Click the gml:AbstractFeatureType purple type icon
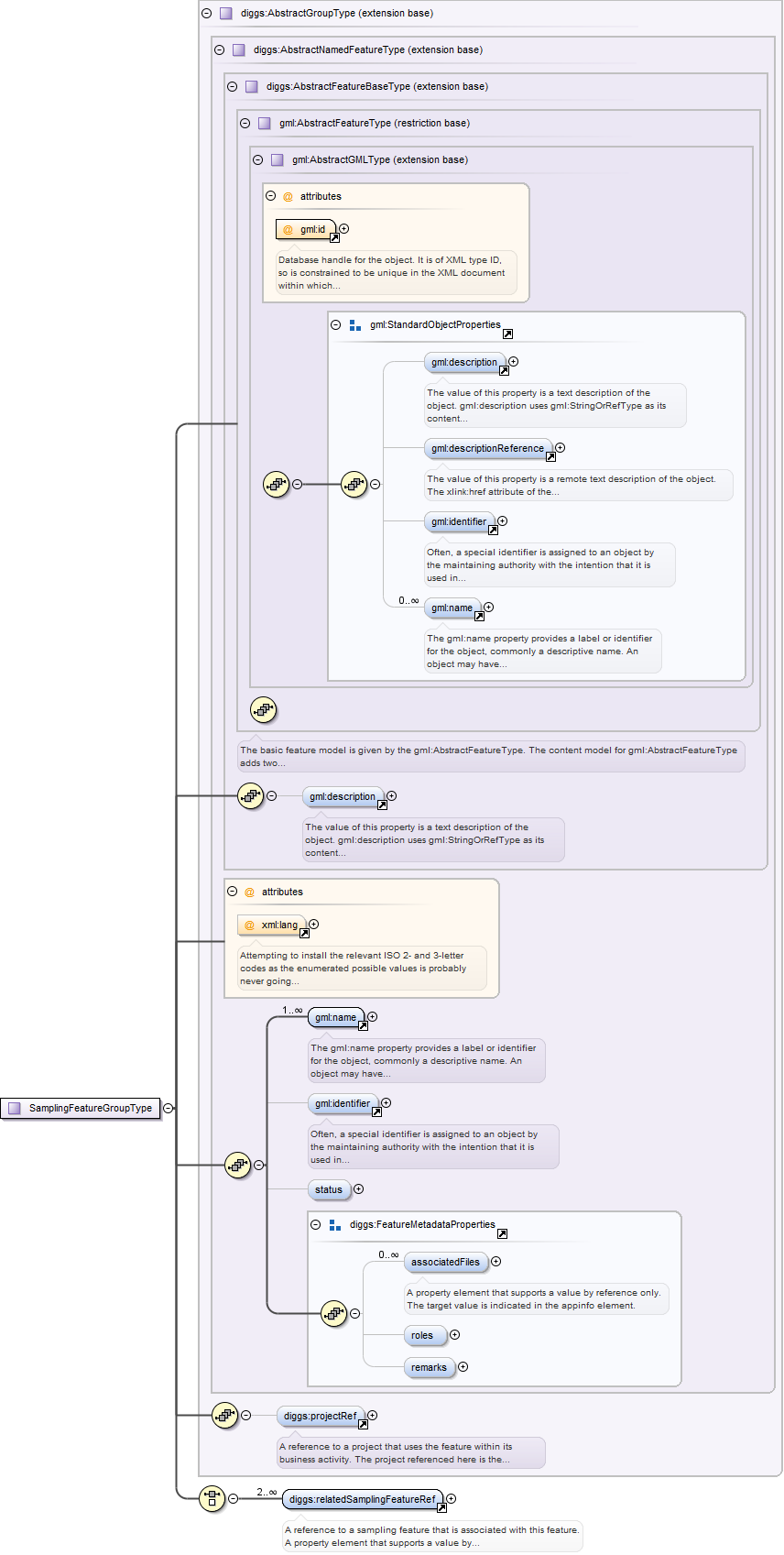The image size is (784, 1555). click(265, 123)
